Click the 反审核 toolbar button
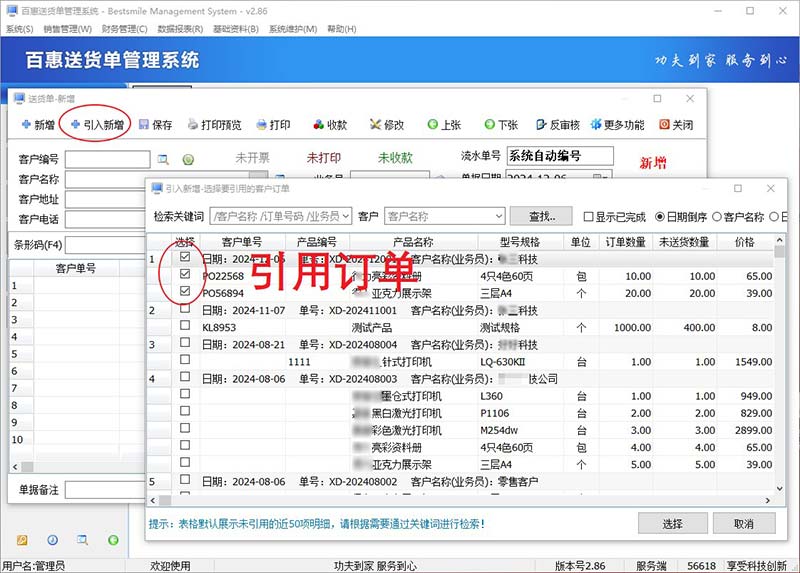The image size is (800, 573). pos(558,124)
